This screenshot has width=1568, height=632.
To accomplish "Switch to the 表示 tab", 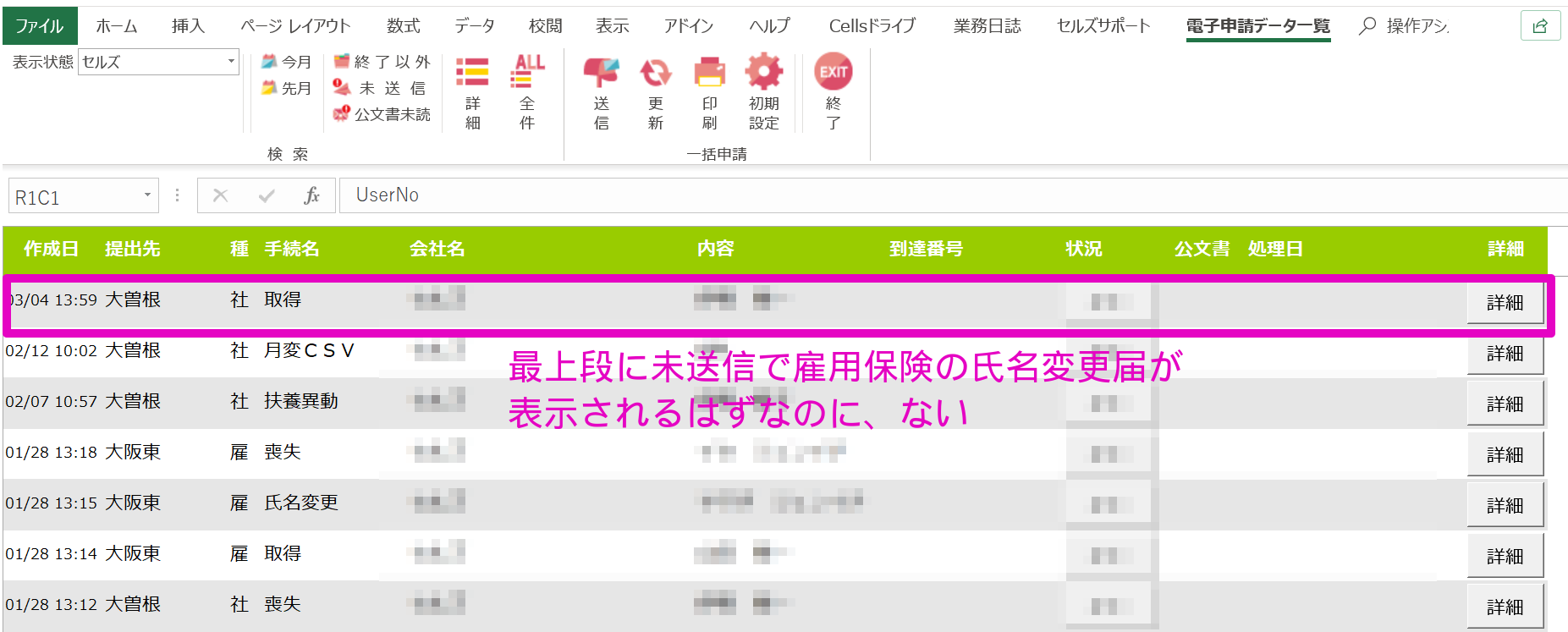I will [613, 25].
